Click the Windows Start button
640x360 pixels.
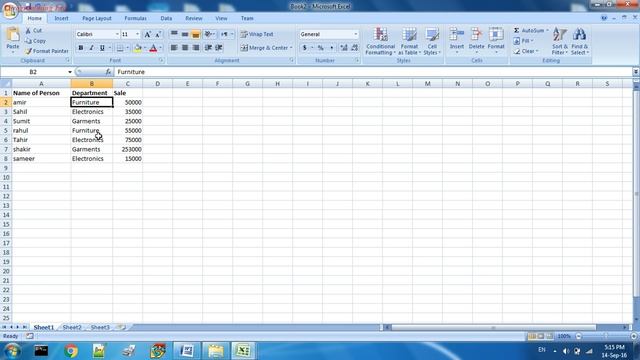click(12, 351)
